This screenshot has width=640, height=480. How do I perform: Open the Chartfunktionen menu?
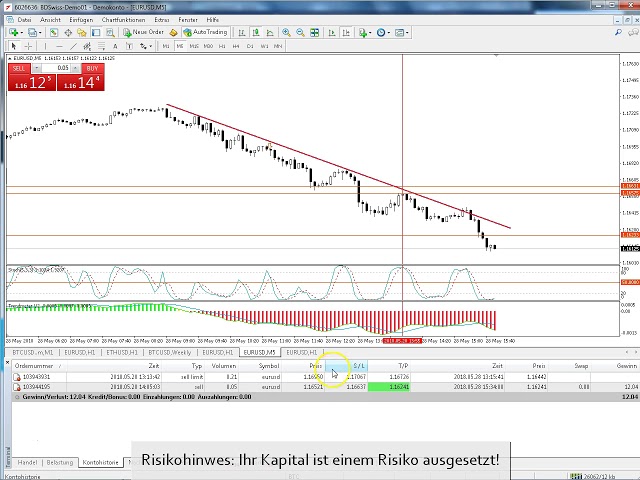[123, 20]
